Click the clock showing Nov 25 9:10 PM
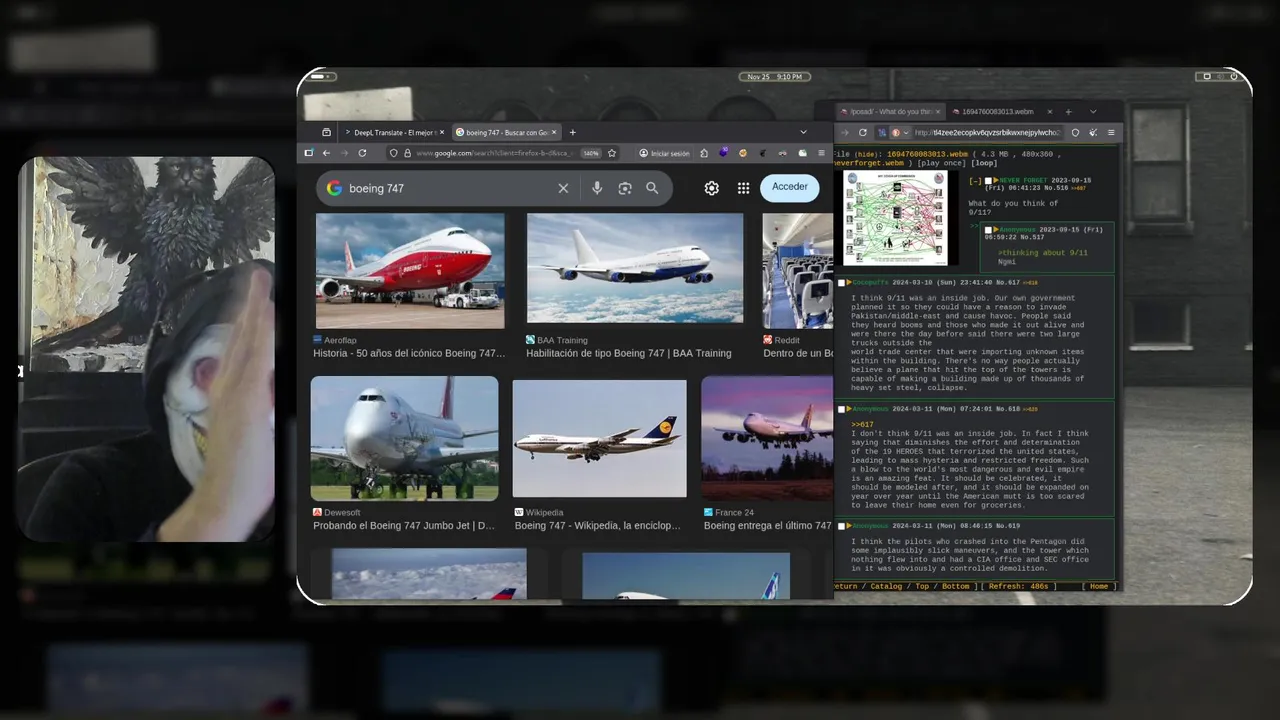This screenshot has width=1280, height=720. [x=774, y=76]
